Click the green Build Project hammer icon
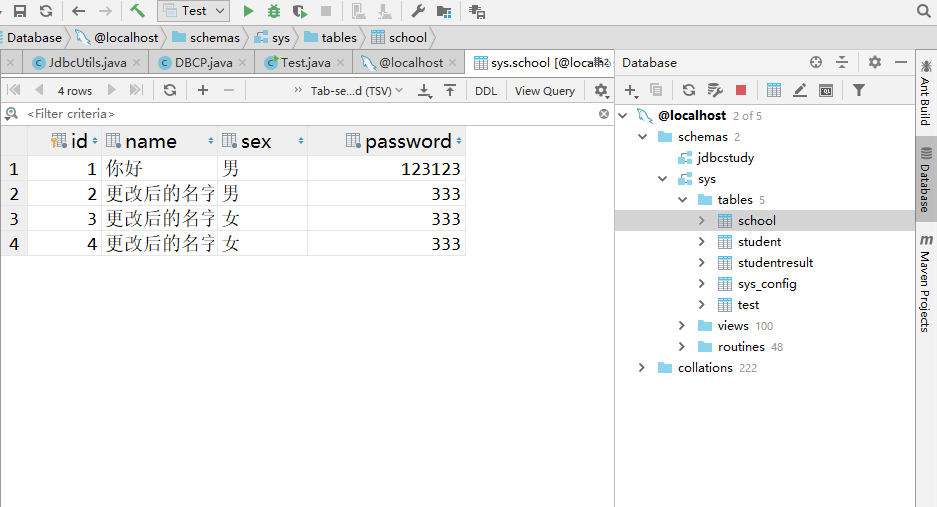This screenshot has height=507, width=937. pos(137,11)
